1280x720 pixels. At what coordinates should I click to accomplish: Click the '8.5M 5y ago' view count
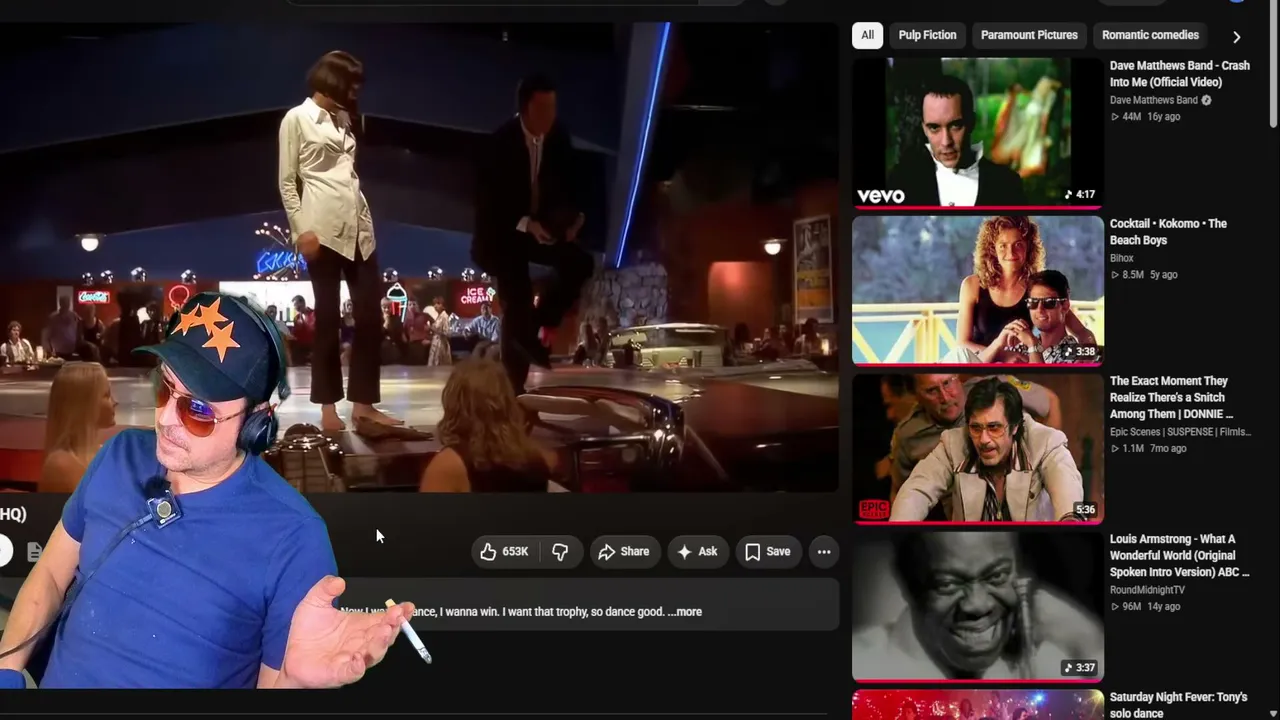[x=1144, y=275]
